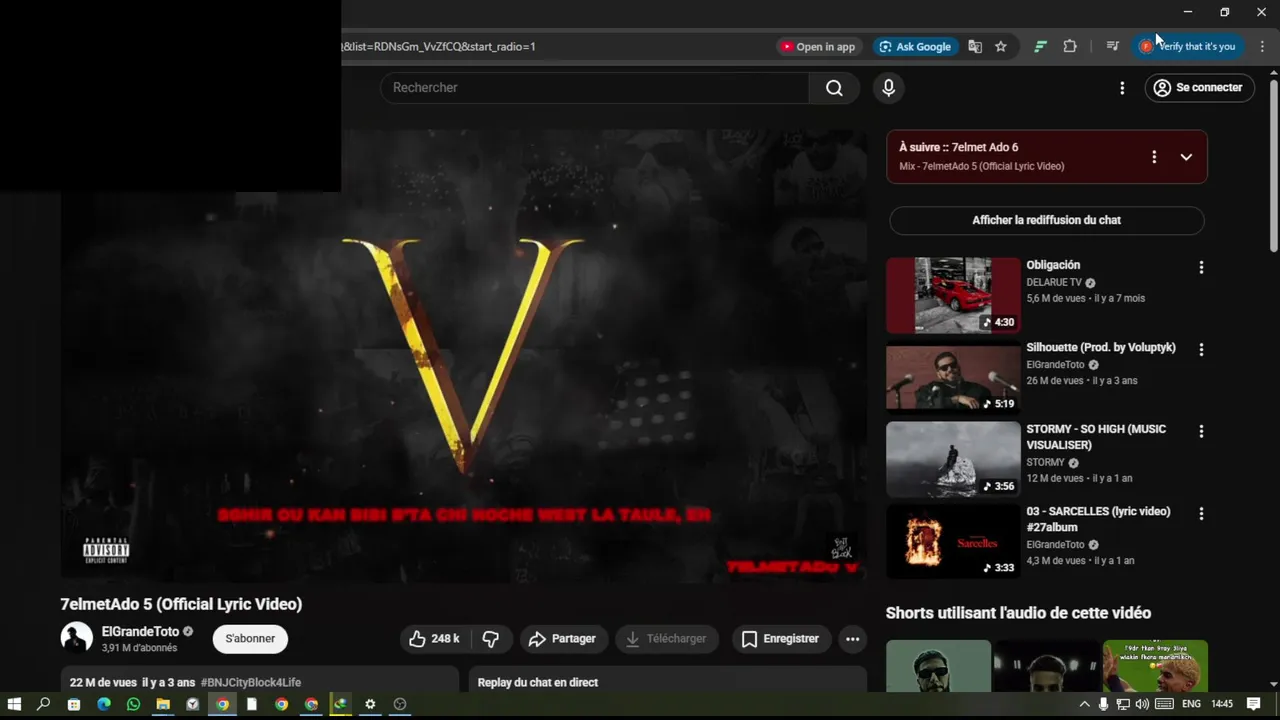Open the green striped extension icon
This screenshot has height=720, width=1280.
tap(1040, 46)
